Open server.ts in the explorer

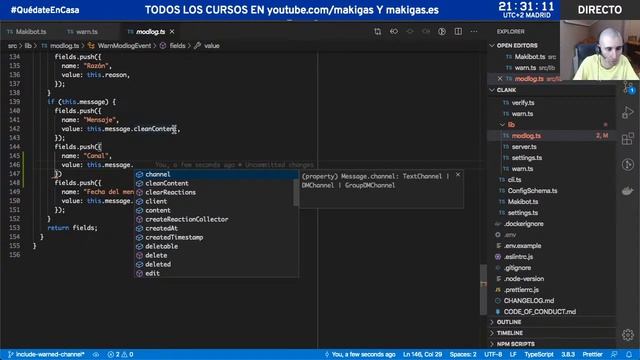[524, 147]
